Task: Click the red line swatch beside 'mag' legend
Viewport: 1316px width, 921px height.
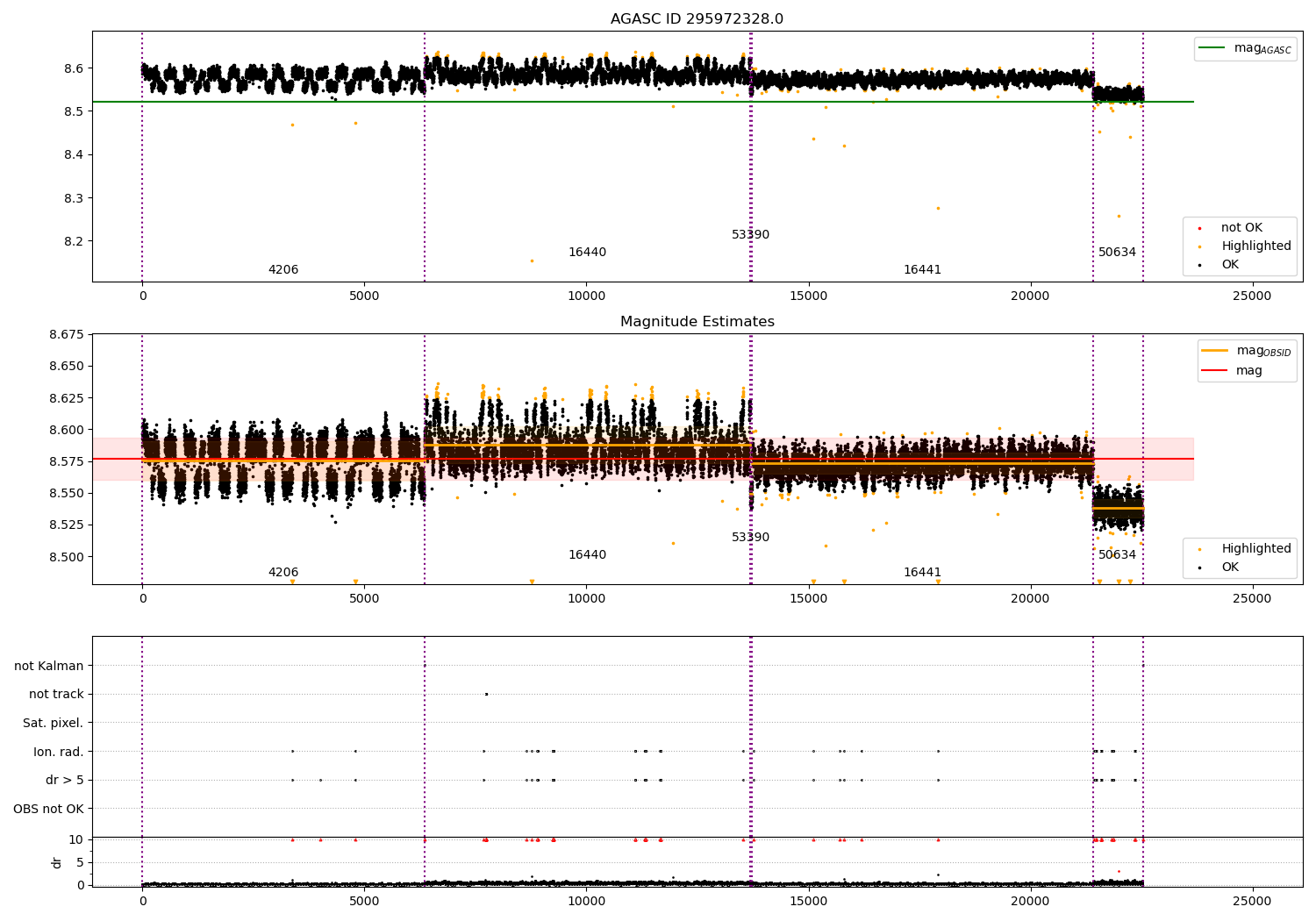Action: point(1215,370)
